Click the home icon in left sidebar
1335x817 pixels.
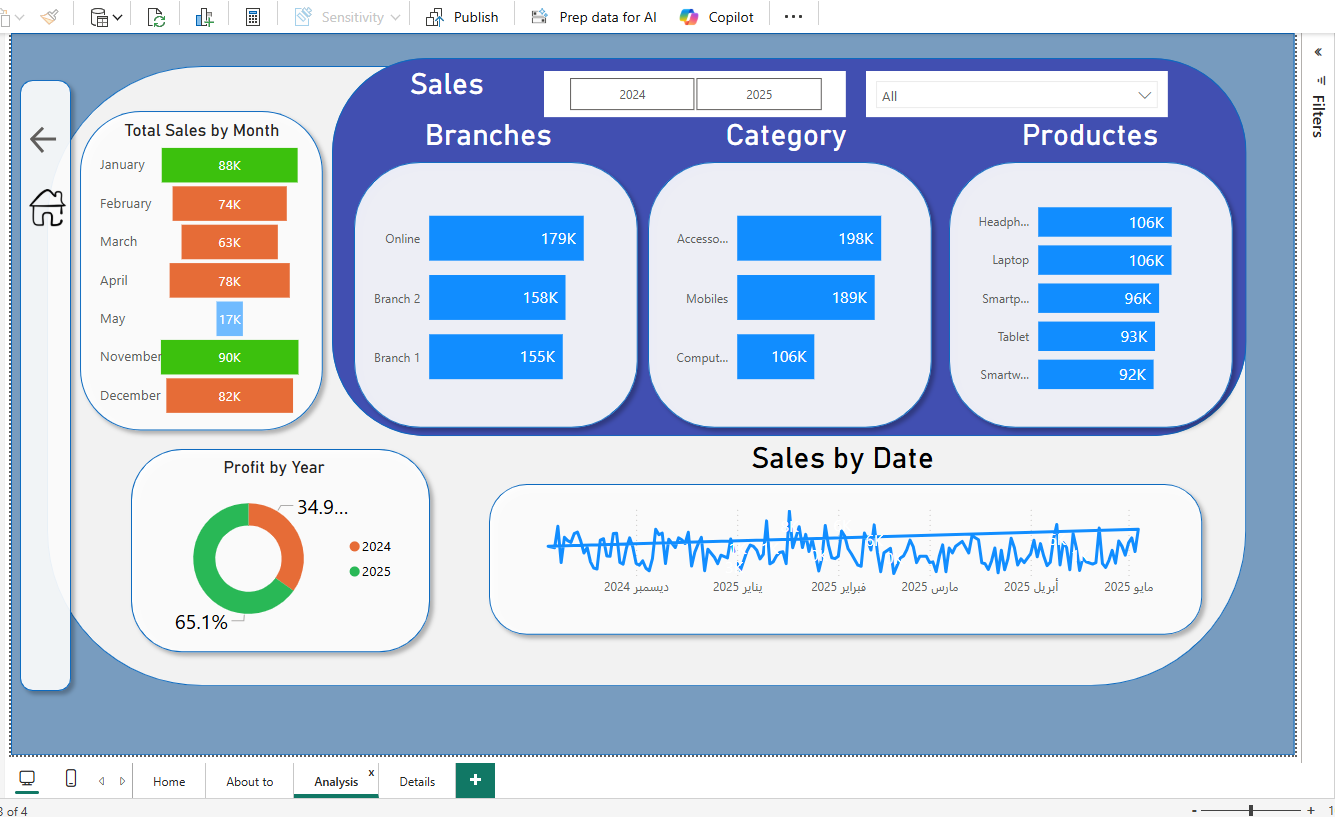point(47,208)
